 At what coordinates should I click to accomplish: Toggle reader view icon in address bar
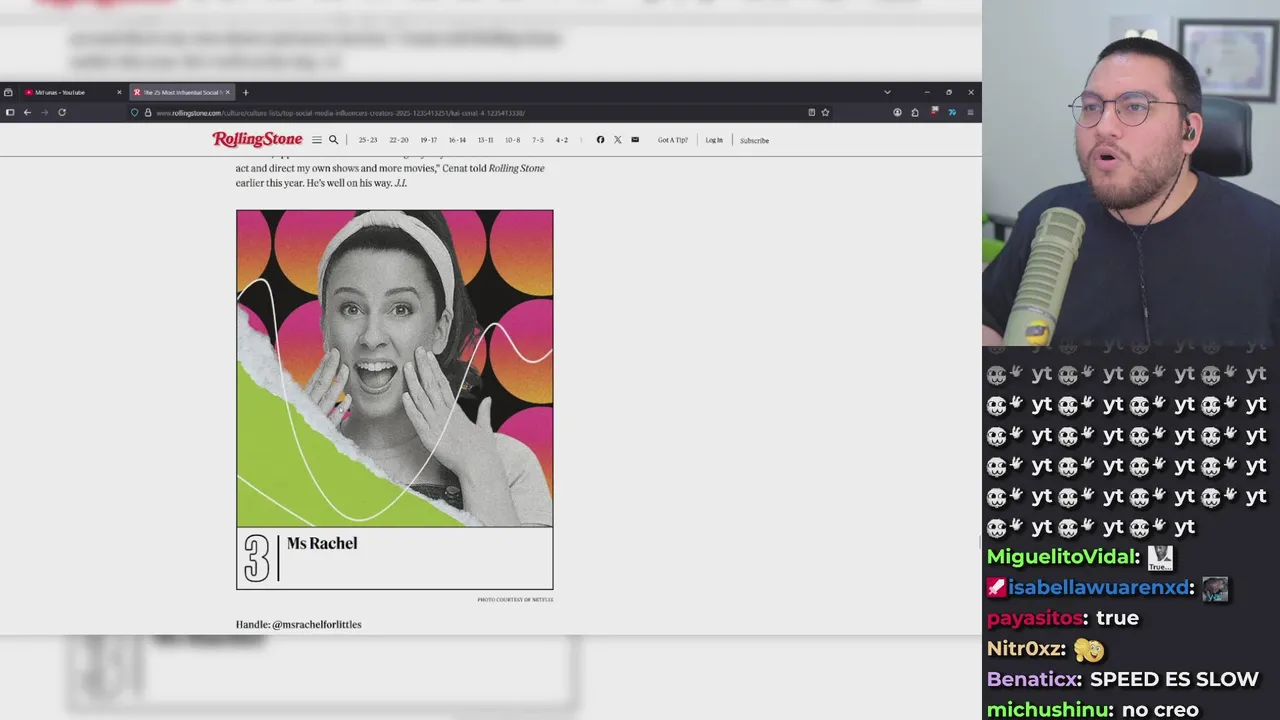(811, 113)
